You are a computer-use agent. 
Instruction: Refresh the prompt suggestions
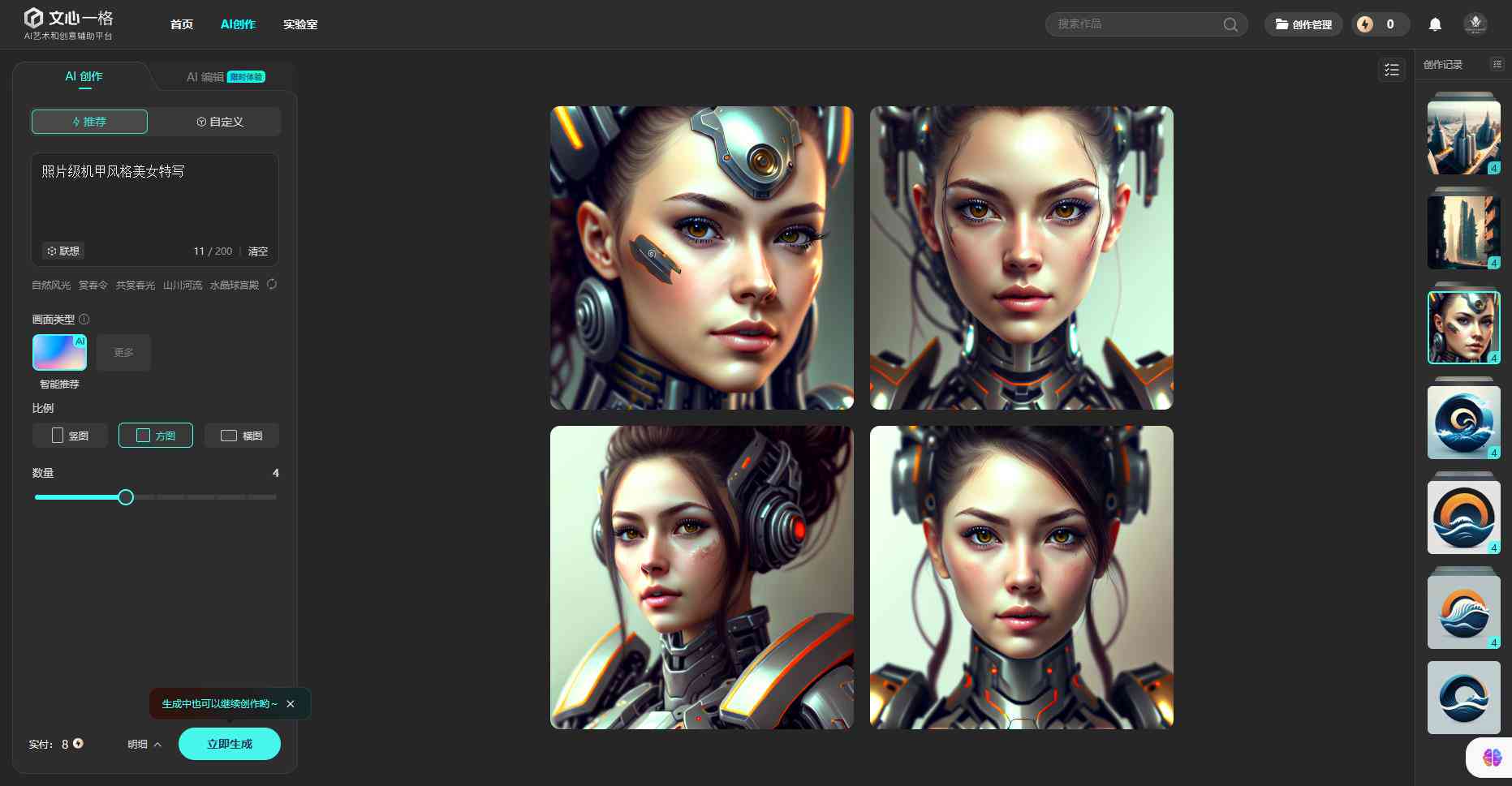272,284
